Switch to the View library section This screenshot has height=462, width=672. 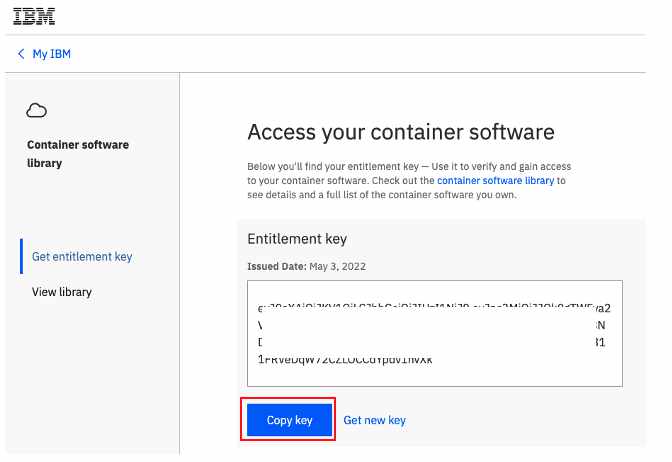(62, 292)
